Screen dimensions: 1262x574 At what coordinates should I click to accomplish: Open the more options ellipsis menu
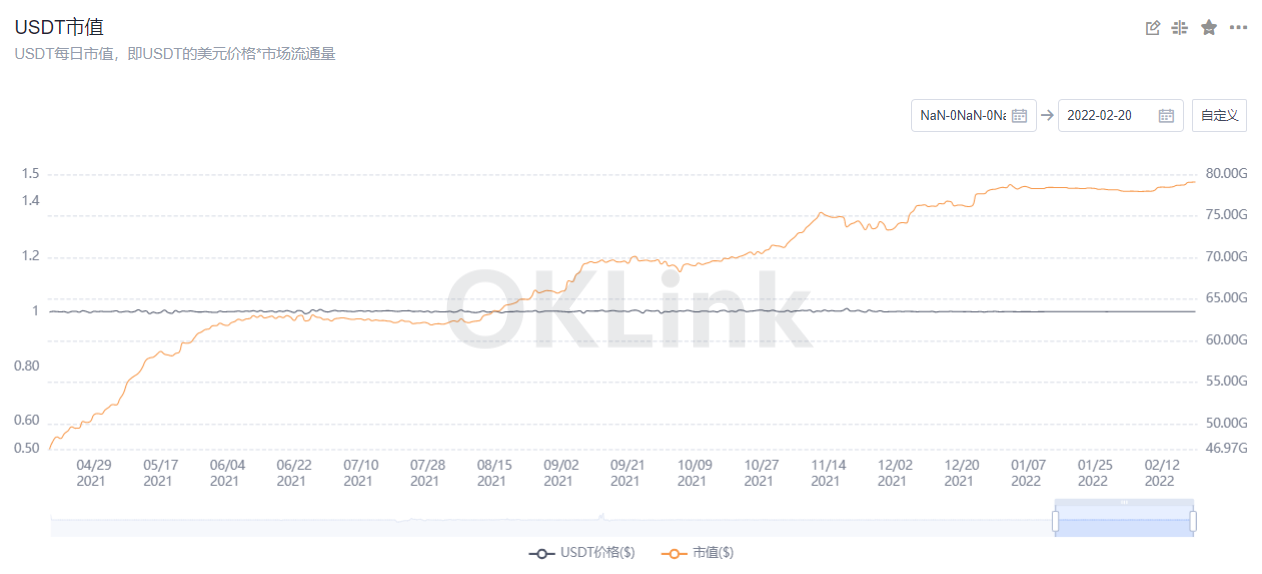click(x=1238, y=28)
